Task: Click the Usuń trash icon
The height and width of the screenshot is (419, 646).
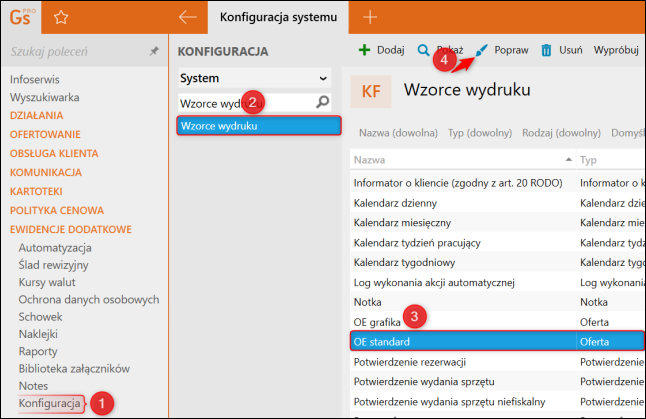Action: tap(547, 49)
